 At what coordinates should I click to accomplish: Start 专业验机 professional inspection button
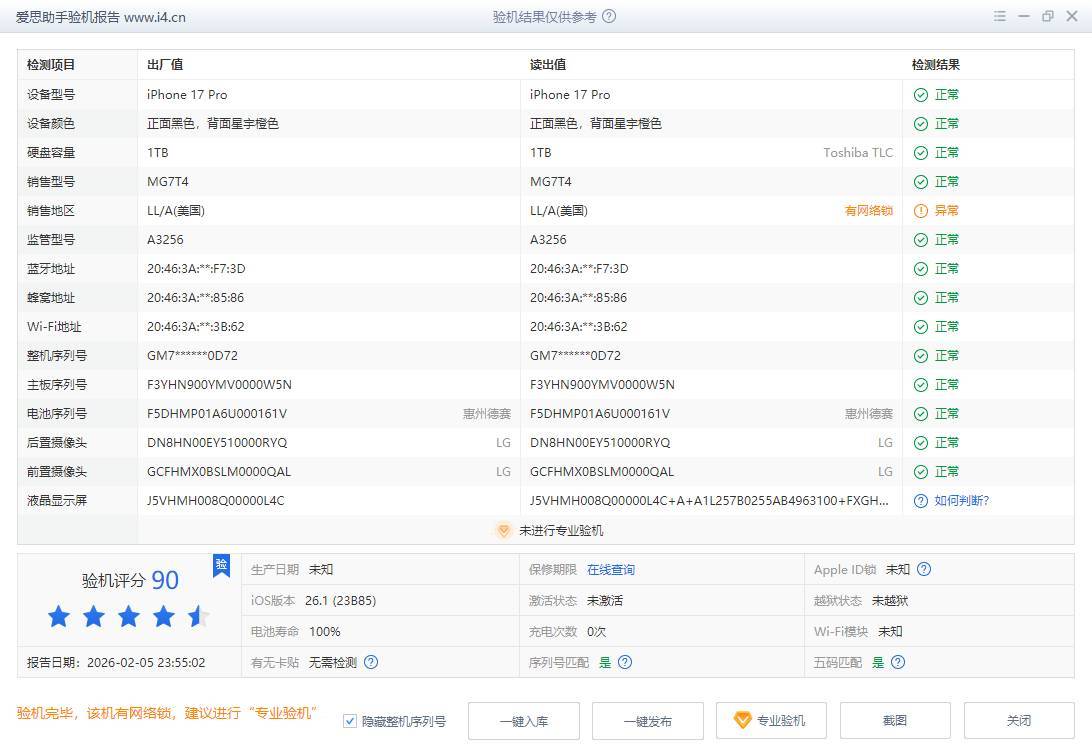click(770, 721)
